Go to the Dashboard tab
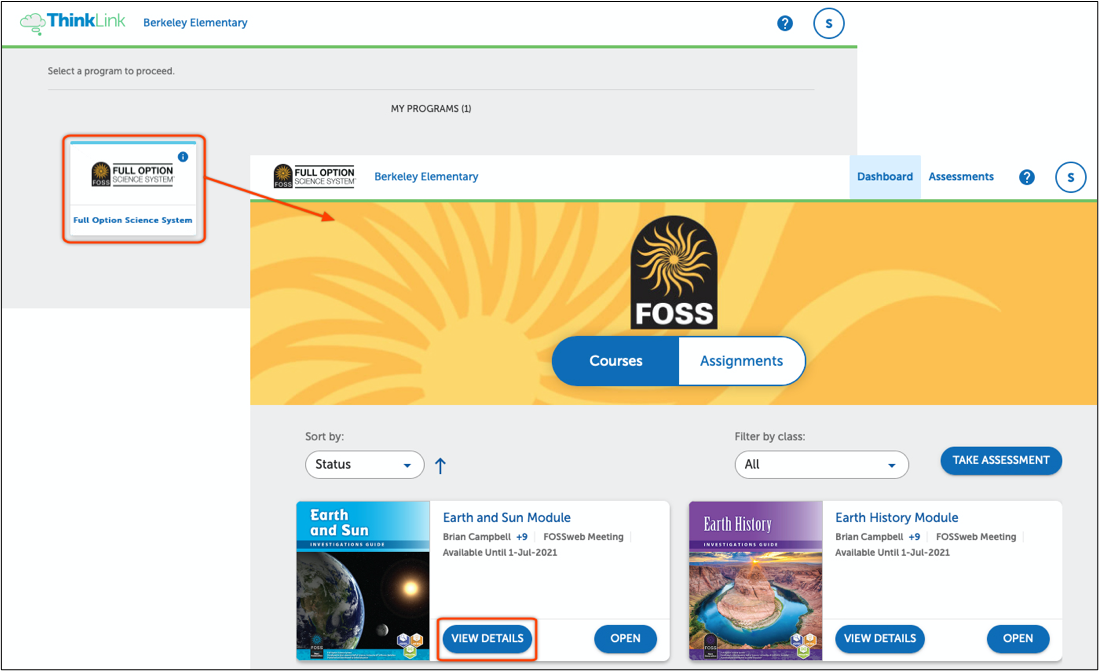This screenshot has width=1099, height=671. click(884, 177)
